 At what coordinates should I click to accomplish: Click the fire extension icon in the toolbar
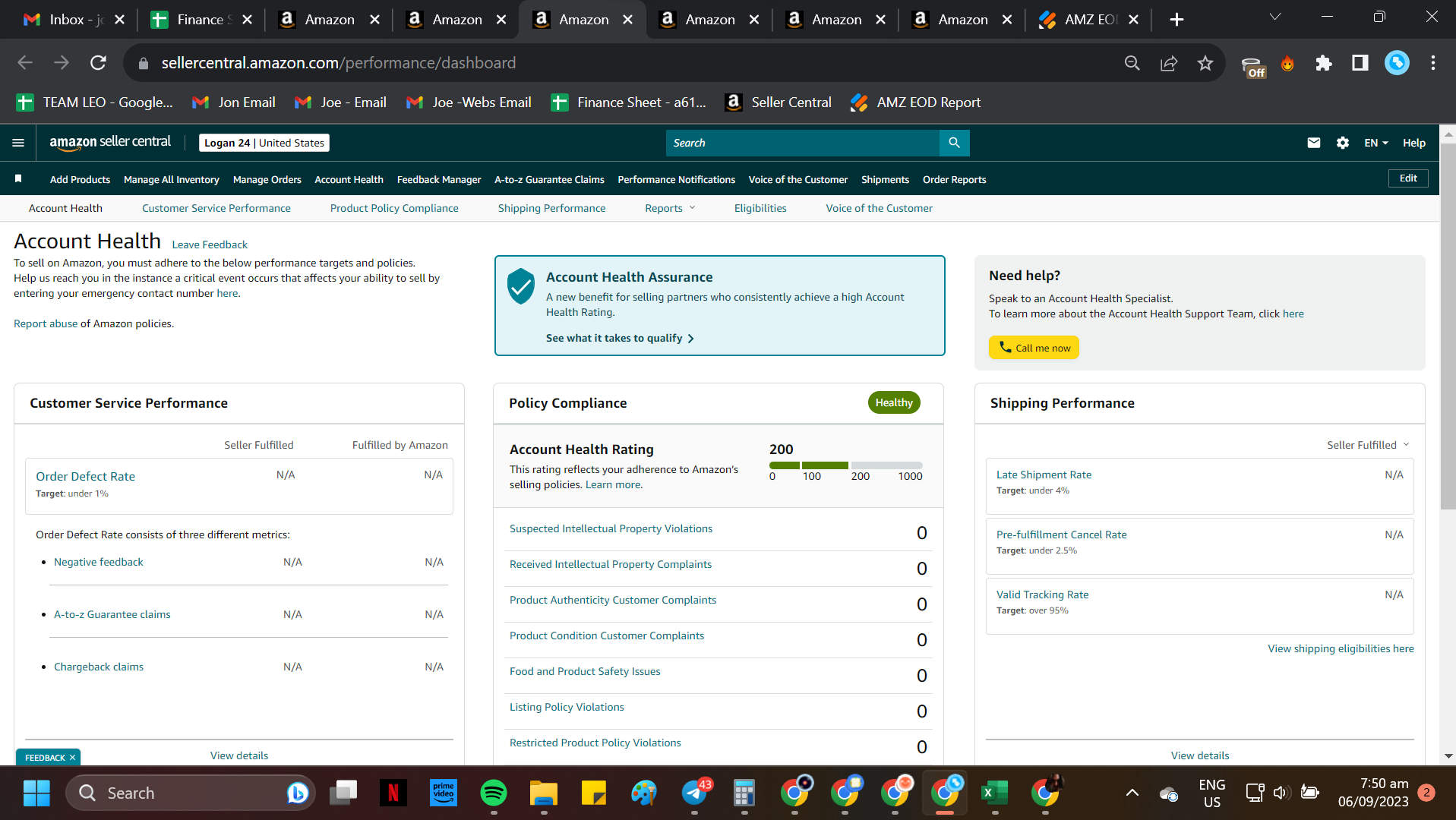pos(1287,63)
